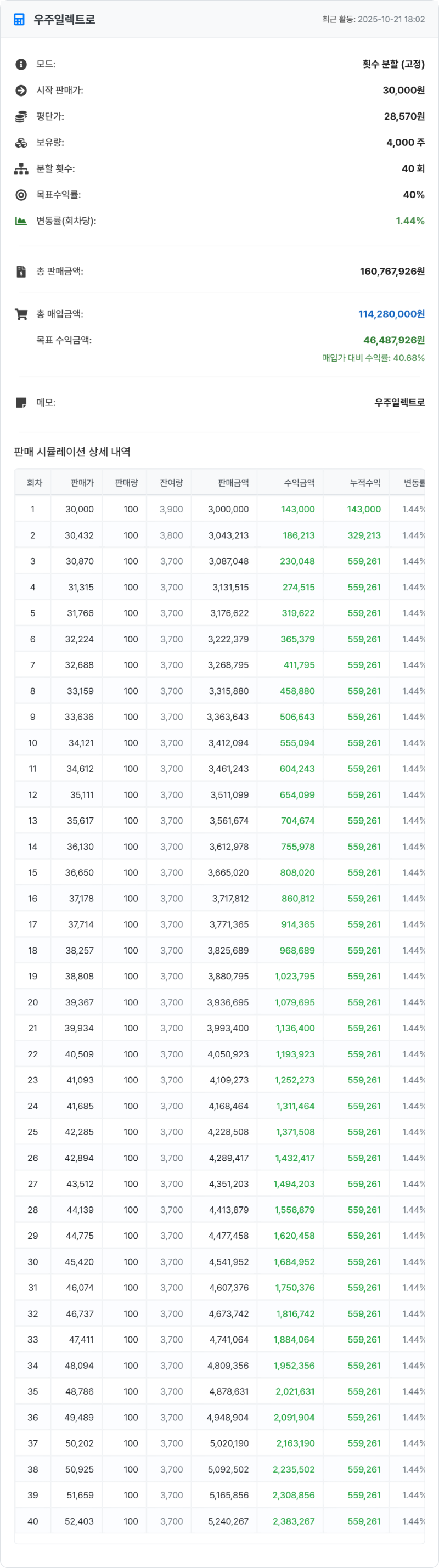Click the info icon next to 모드
439x1568 pixels.
click(x=21, y=65)
